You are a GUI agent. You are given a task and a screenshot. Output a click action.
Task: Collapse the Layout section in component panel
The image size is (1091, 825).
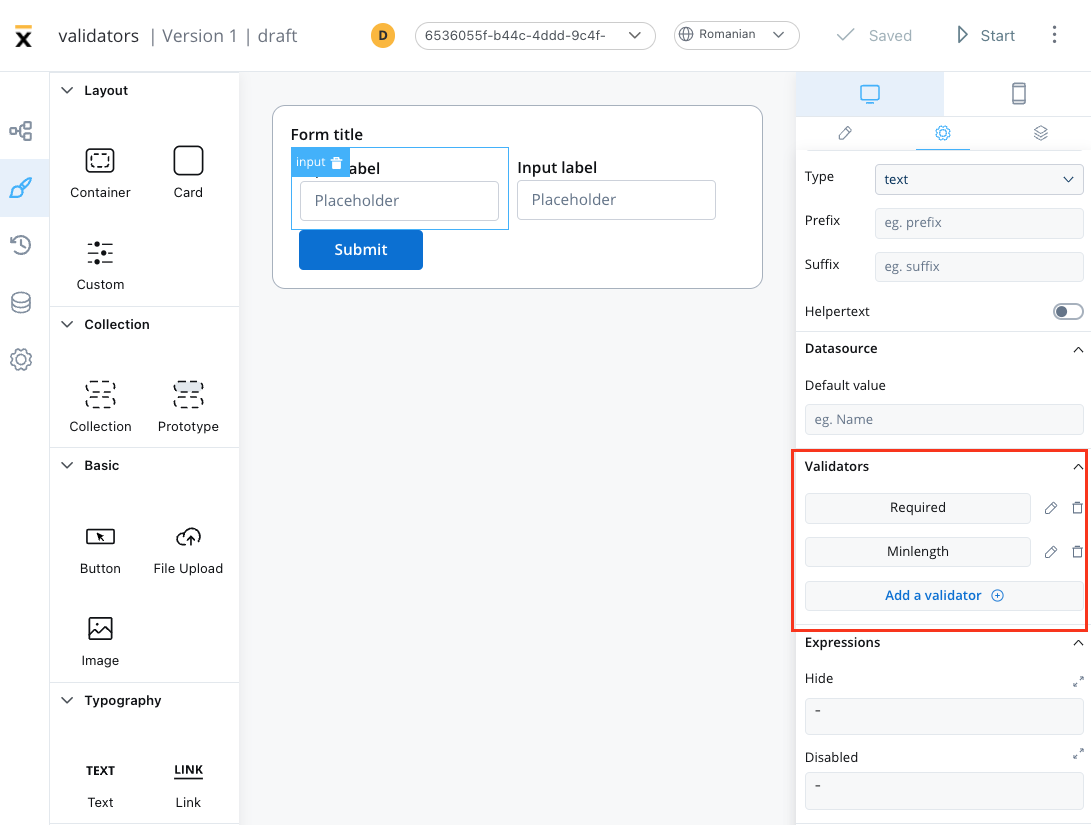[68, 90]
